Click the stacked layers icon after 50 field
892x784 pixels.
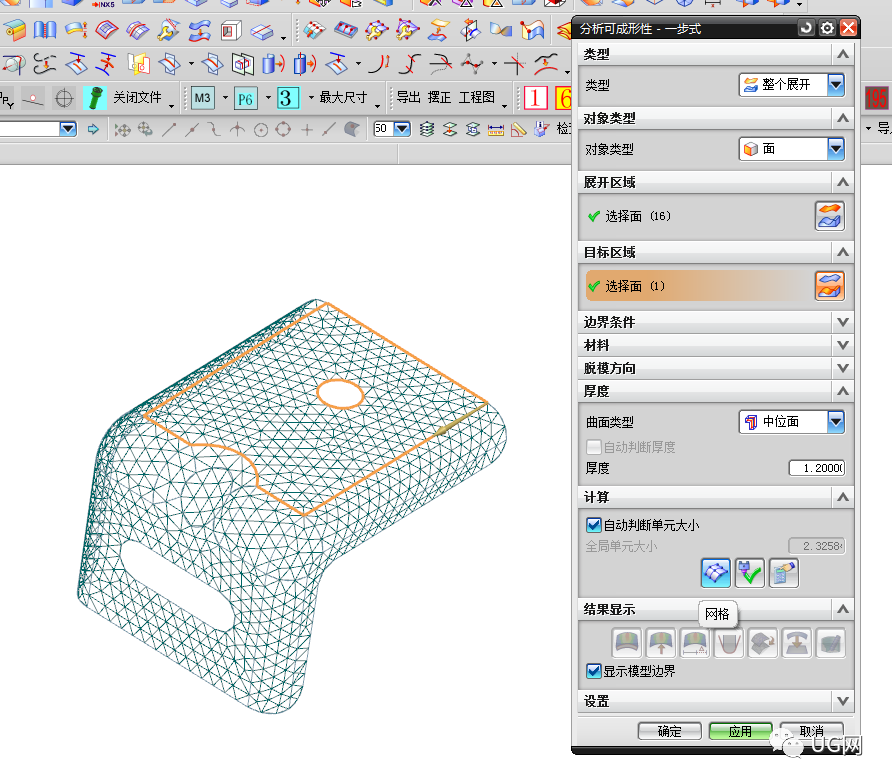point(427,129)
